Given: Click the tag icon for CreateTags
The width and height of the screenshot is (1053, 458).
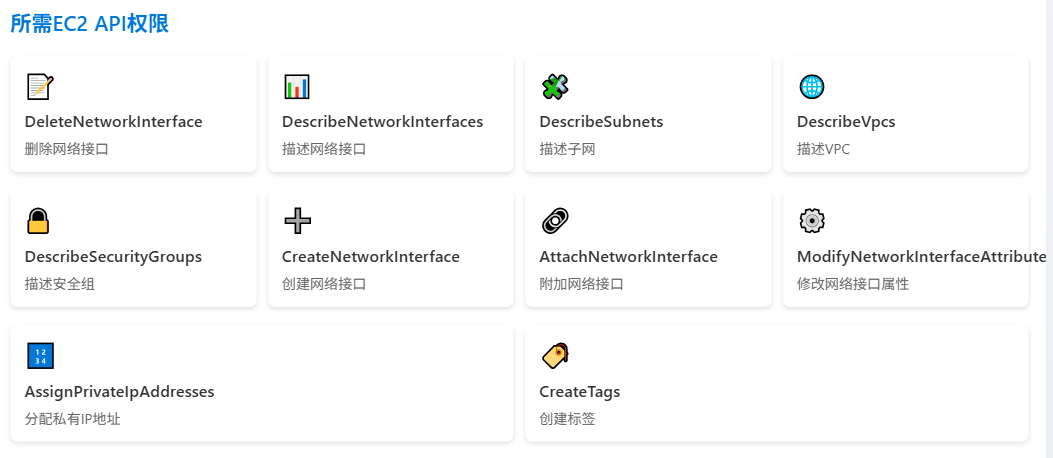Looking at the screenshot, I should click(555, 356).
